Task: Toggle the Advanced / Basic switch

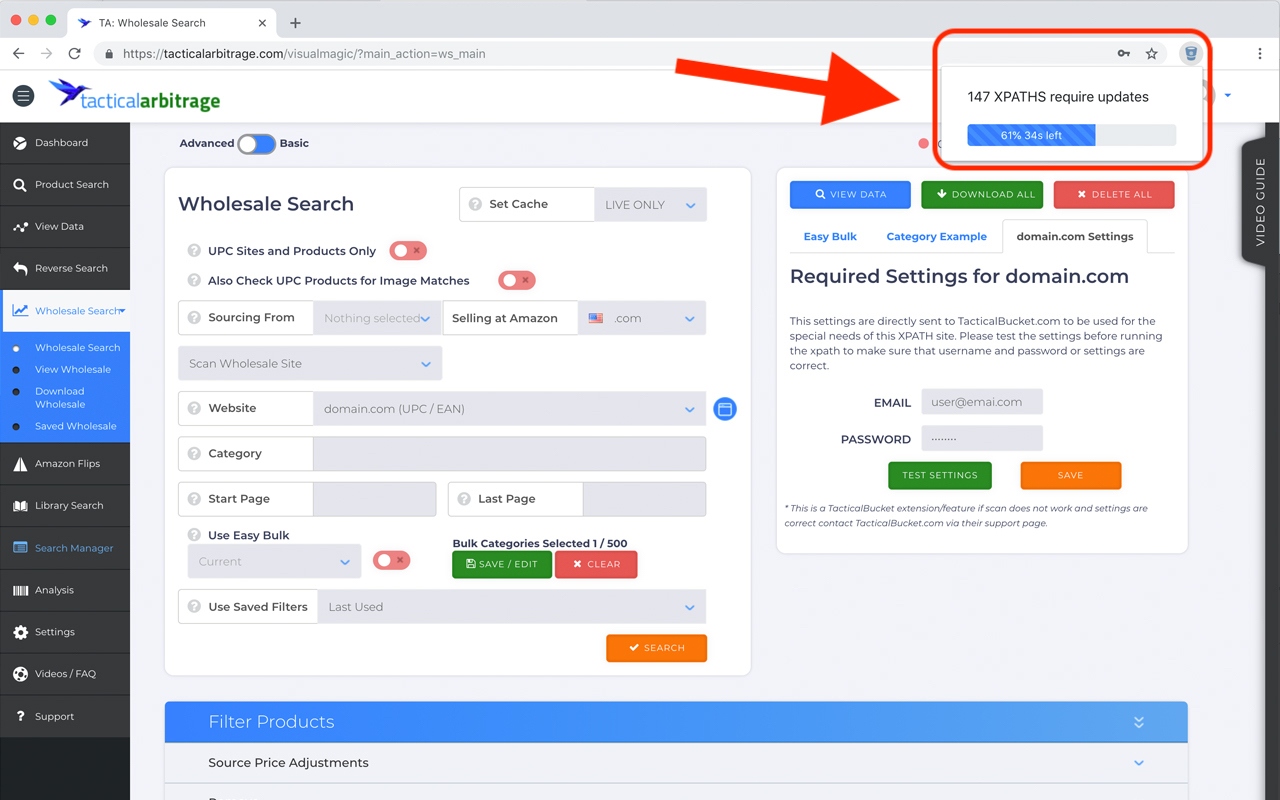Action: point(256,144)
